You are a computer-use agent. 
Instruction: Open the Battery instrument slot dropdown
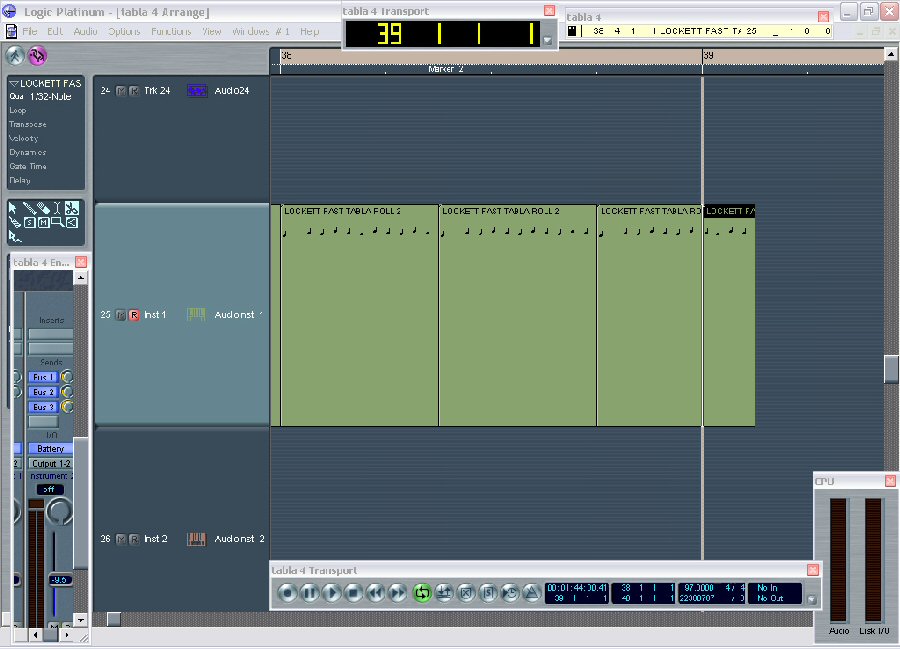(50, 449)
